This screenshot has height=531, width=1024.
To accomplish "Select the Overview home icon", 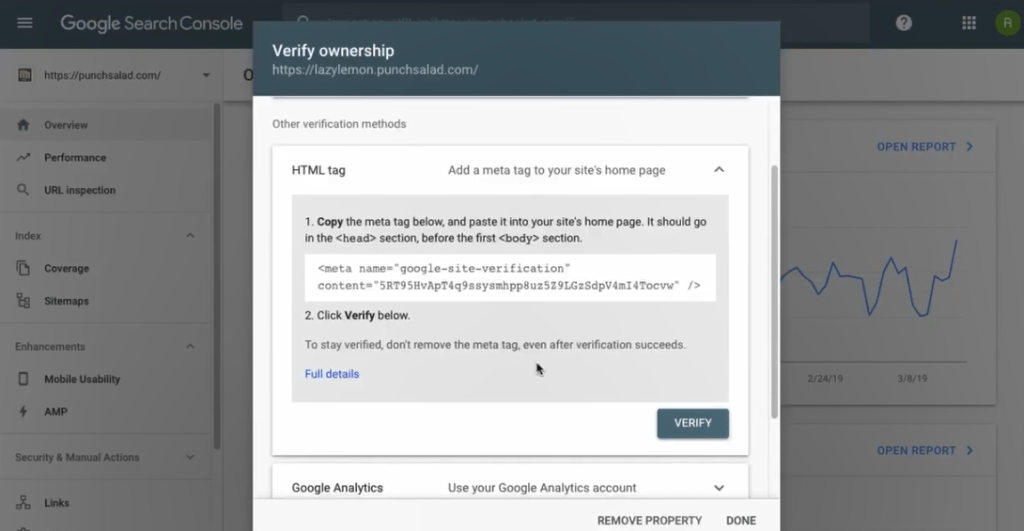I will point(24,125).
